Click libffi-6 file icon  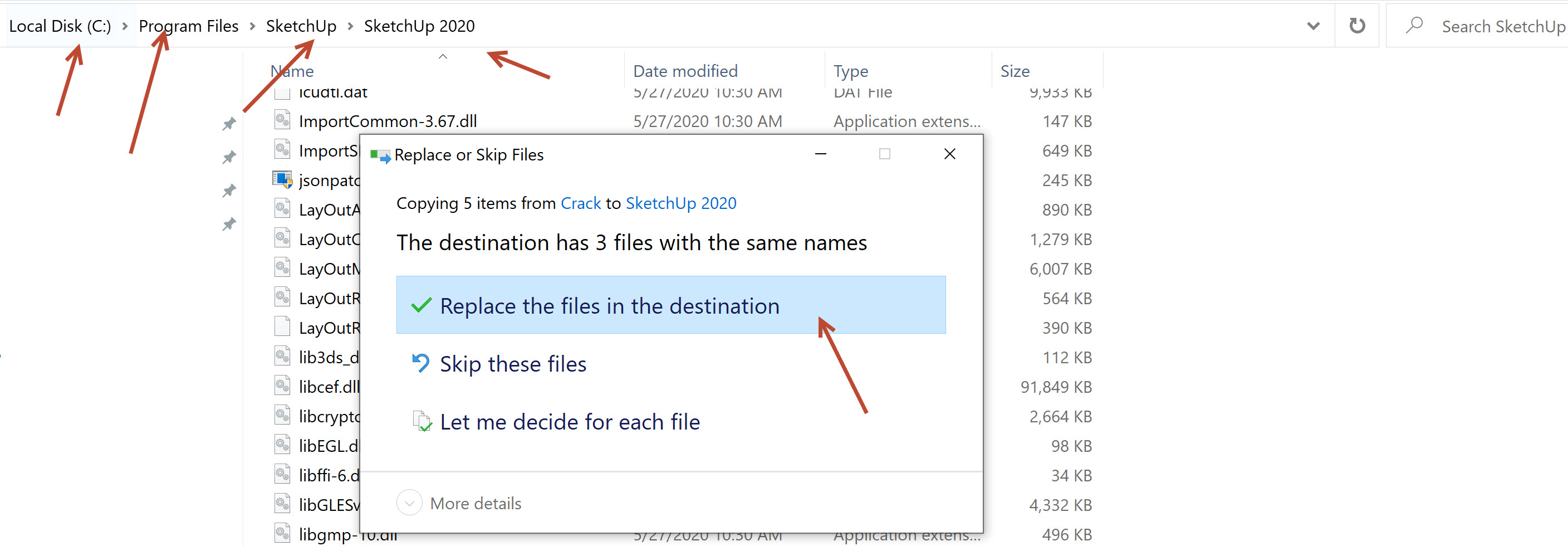click(x=282, y=474)
